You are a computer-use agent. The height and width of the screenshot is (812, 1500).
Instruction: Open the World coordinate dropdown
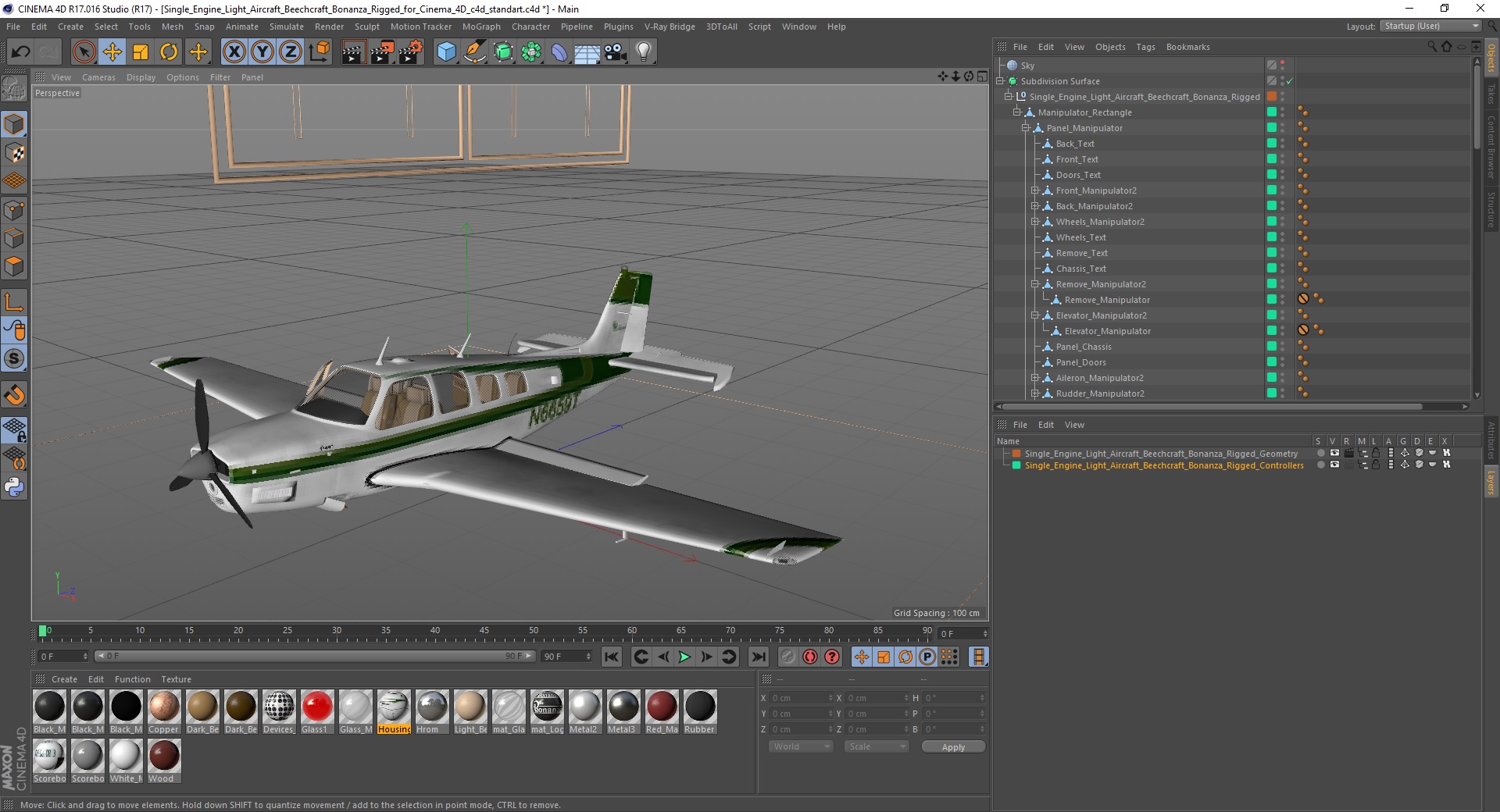(x=801, y=746)
